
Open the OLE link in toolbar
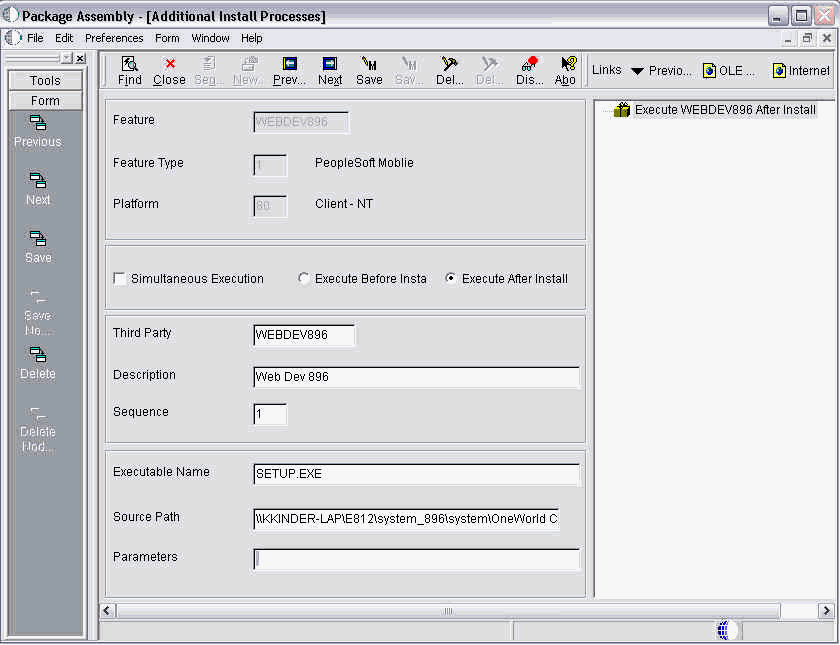click(728, 71)
